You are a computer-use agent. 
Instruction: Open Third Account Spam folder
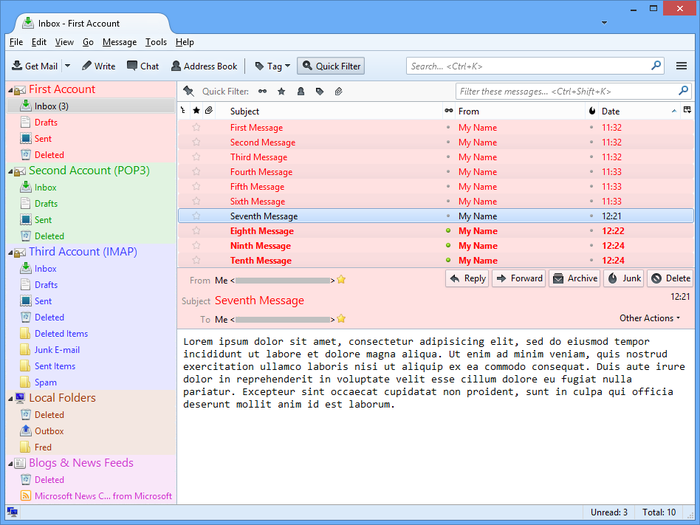pyautogui.click(x=46, y=383)
